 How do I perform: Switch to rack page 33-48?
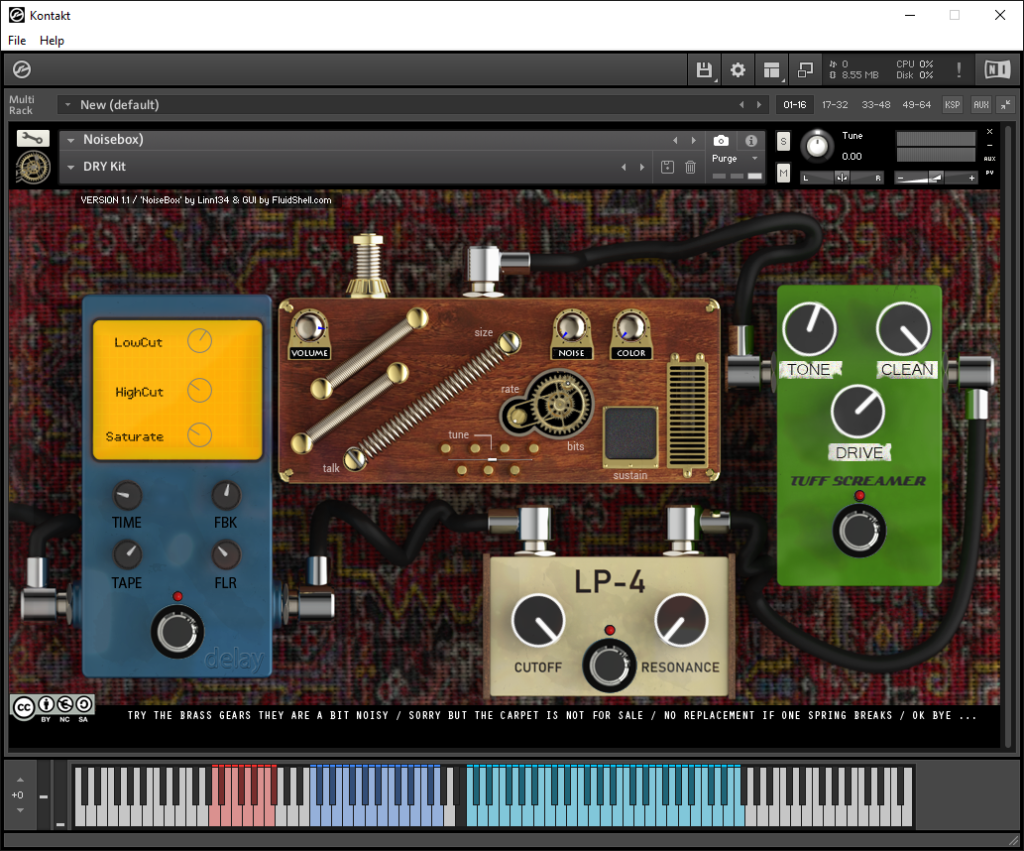pyautogui.click(x=876, y=104)
